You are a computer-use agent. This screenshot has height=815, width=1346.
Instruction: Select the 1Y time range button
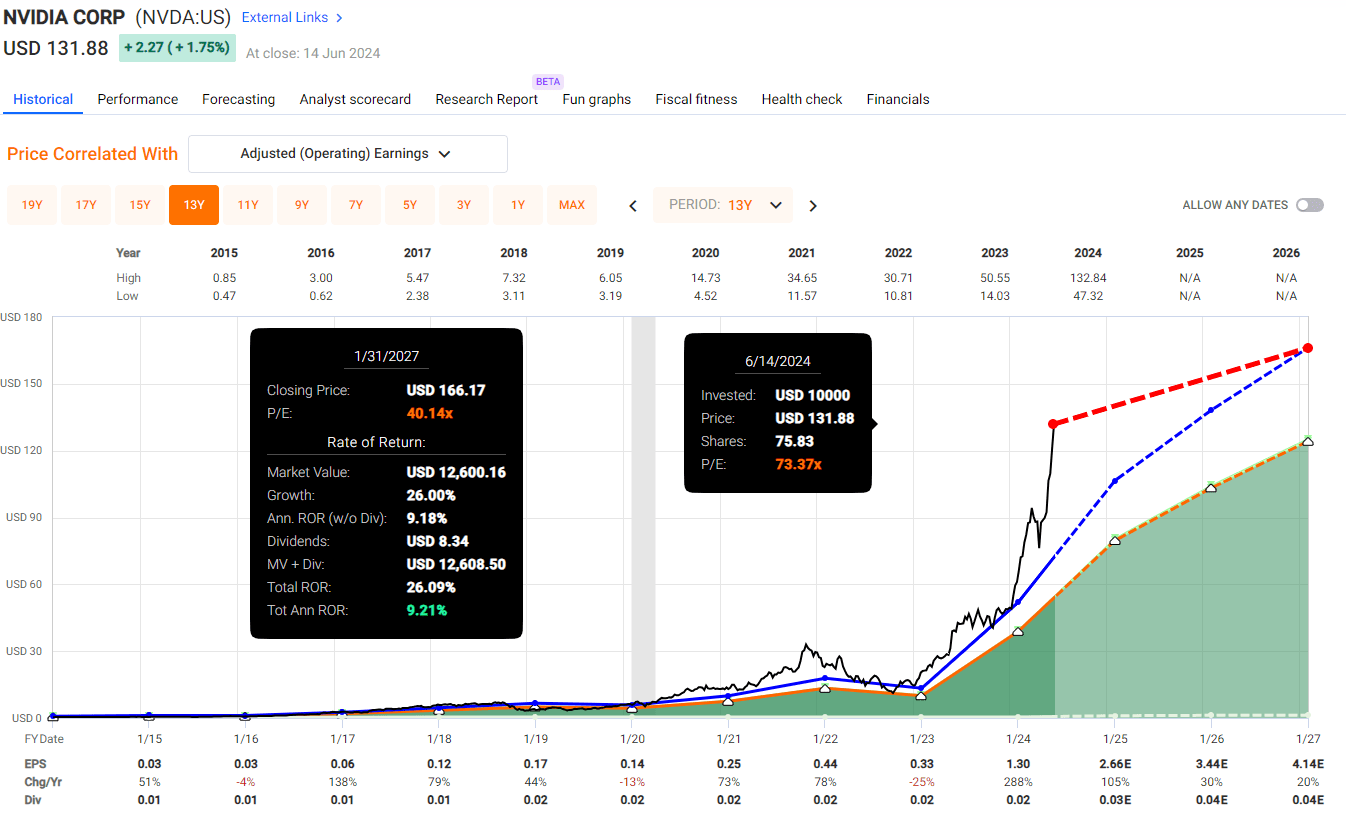518,205
